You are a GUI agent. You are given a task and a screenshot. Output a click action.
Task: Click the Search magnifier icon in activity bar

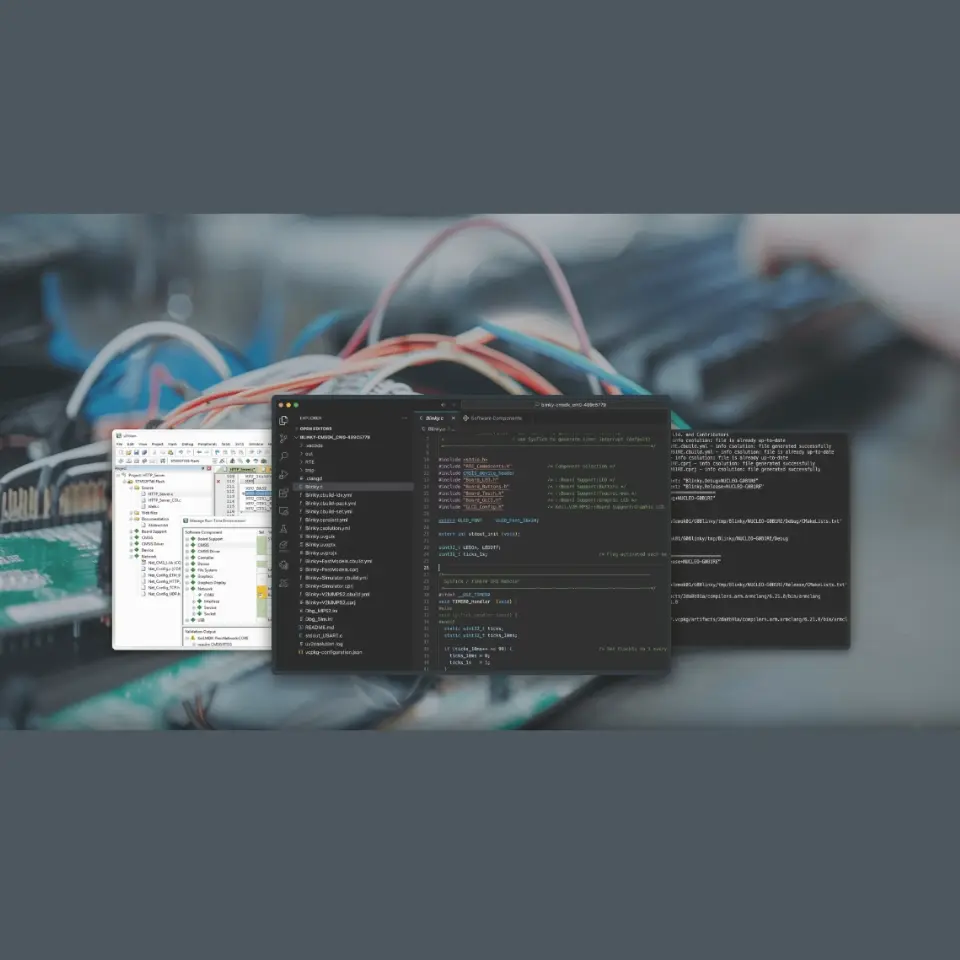[284, 456]
